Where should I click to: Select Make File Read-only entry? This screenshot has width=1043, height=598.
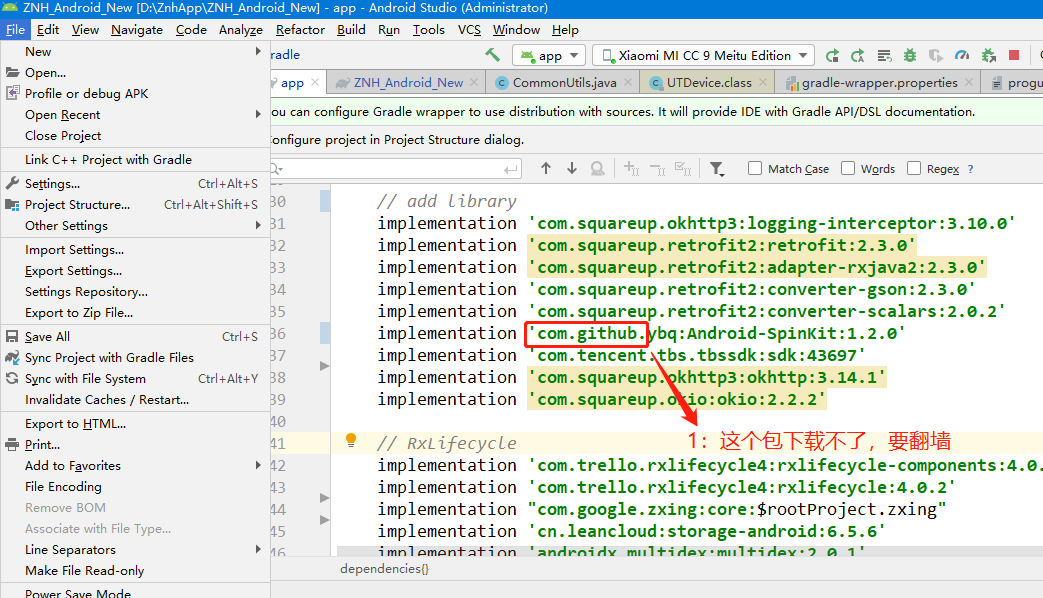pyautogui.click(x=136, y=571)
